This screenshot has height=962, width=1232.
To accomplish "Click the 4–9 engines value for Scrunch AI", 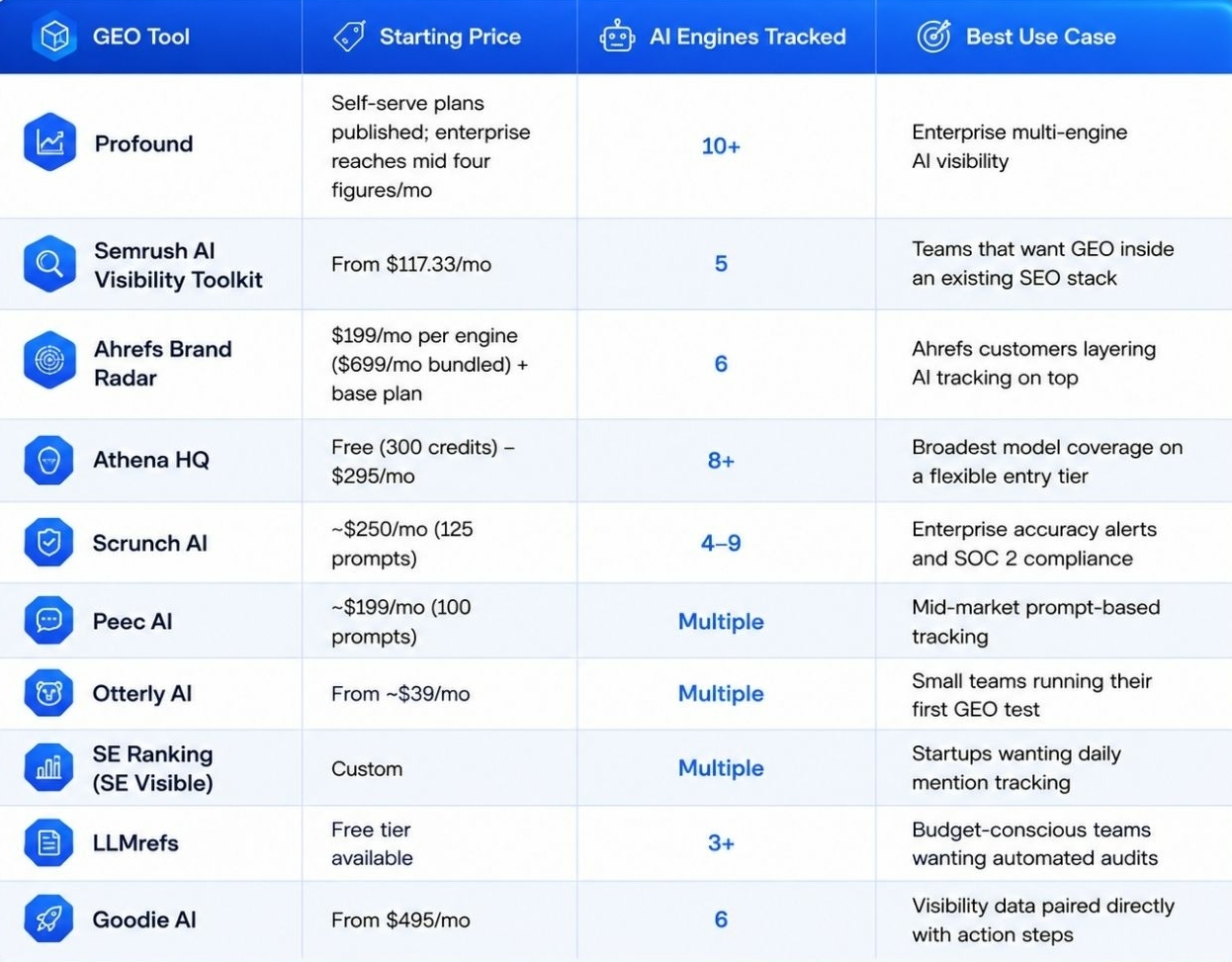I will [721, 543].
